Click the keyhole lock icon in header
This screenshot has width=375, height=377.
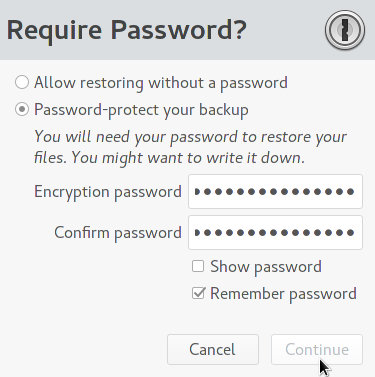pos(345,30)
